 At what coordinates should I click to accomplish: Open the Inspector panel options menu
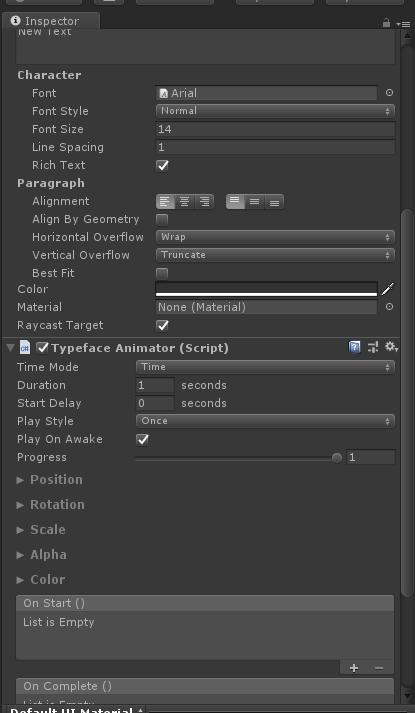click(403, 24)
